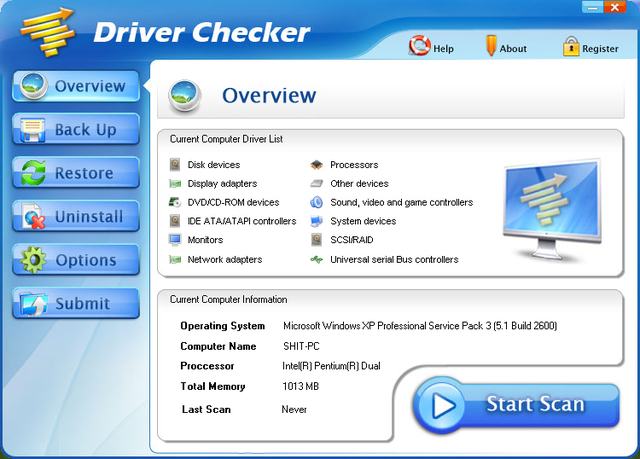Click the Restore green arrows icon
This screenshot has width=640, height=459.
pyautogui.click(x=33, y=173)
